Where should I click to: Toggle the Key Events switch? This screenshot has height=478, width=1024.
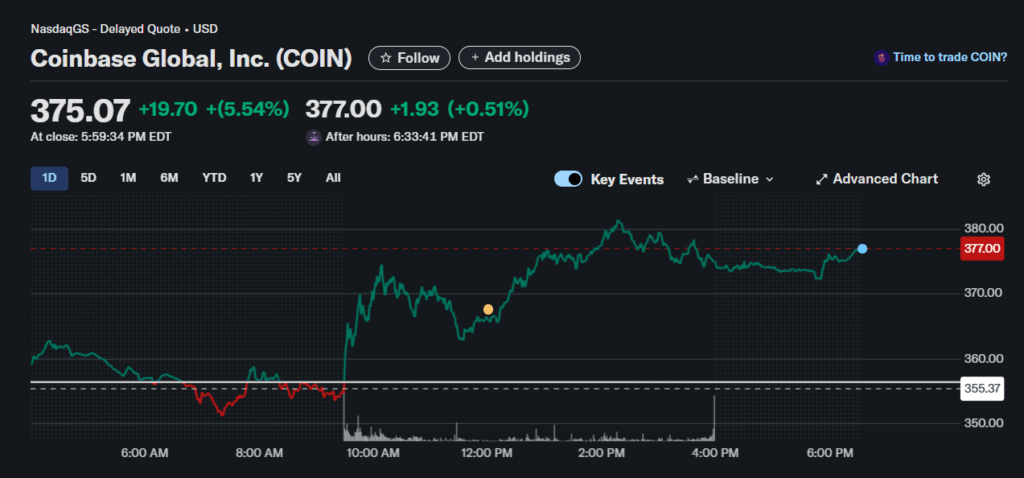(x=568, y=179)
